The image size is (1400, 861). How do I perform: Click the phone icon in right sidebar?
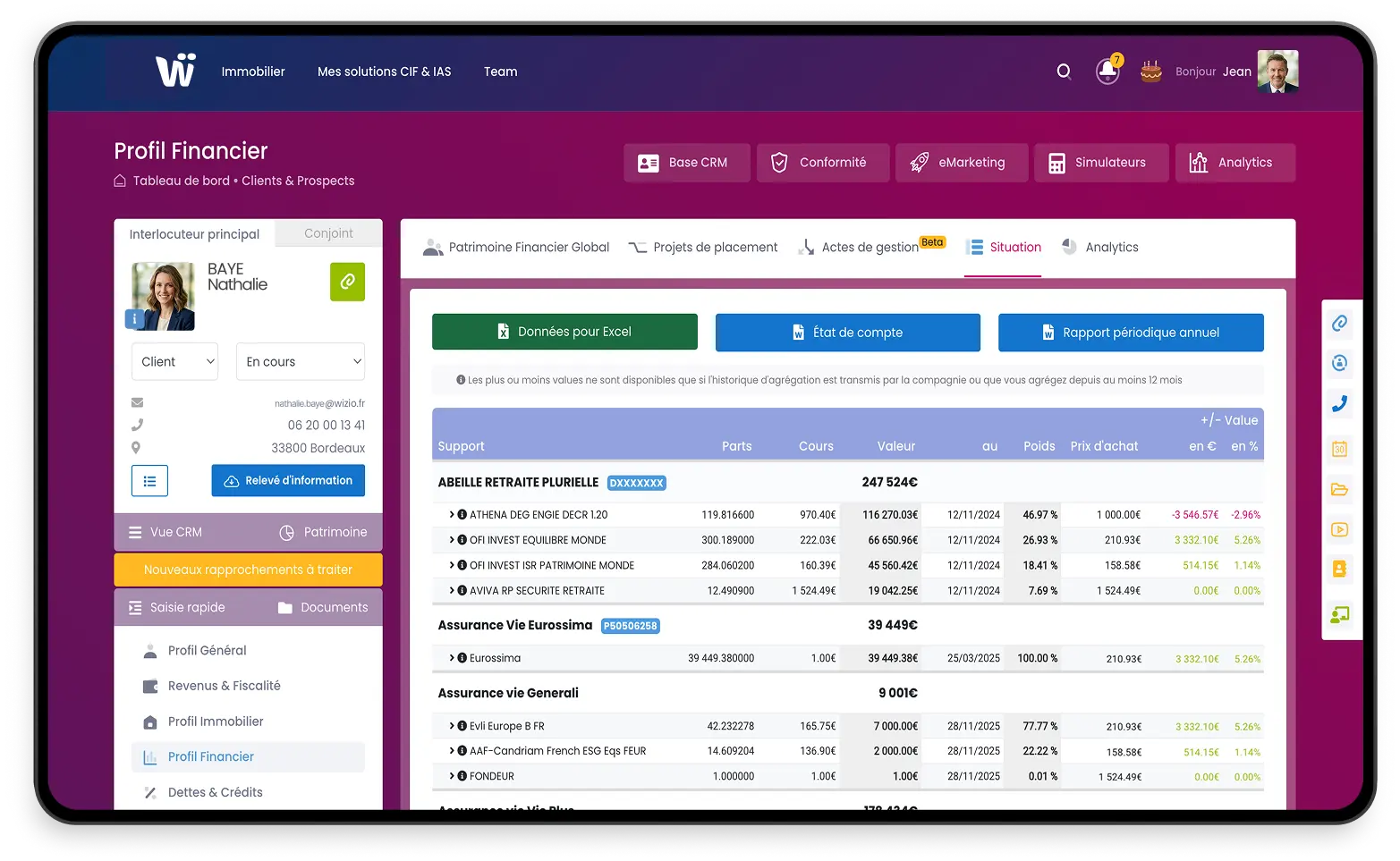[x=1339, y=404]
